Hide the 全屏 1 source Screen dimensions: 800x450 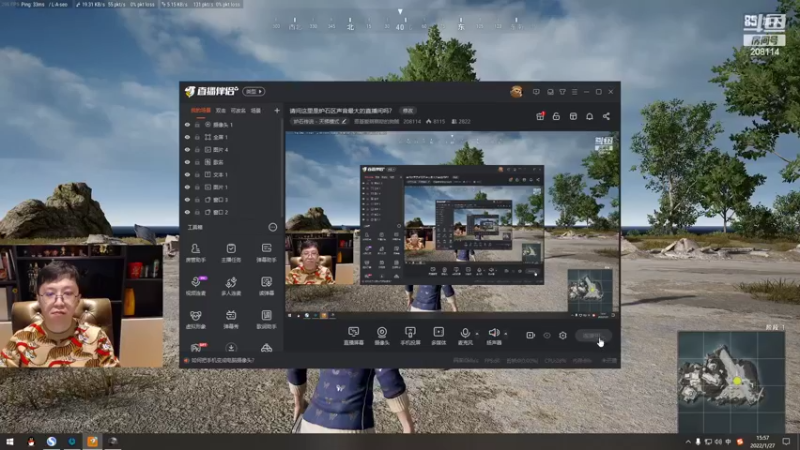pos(187,137)
